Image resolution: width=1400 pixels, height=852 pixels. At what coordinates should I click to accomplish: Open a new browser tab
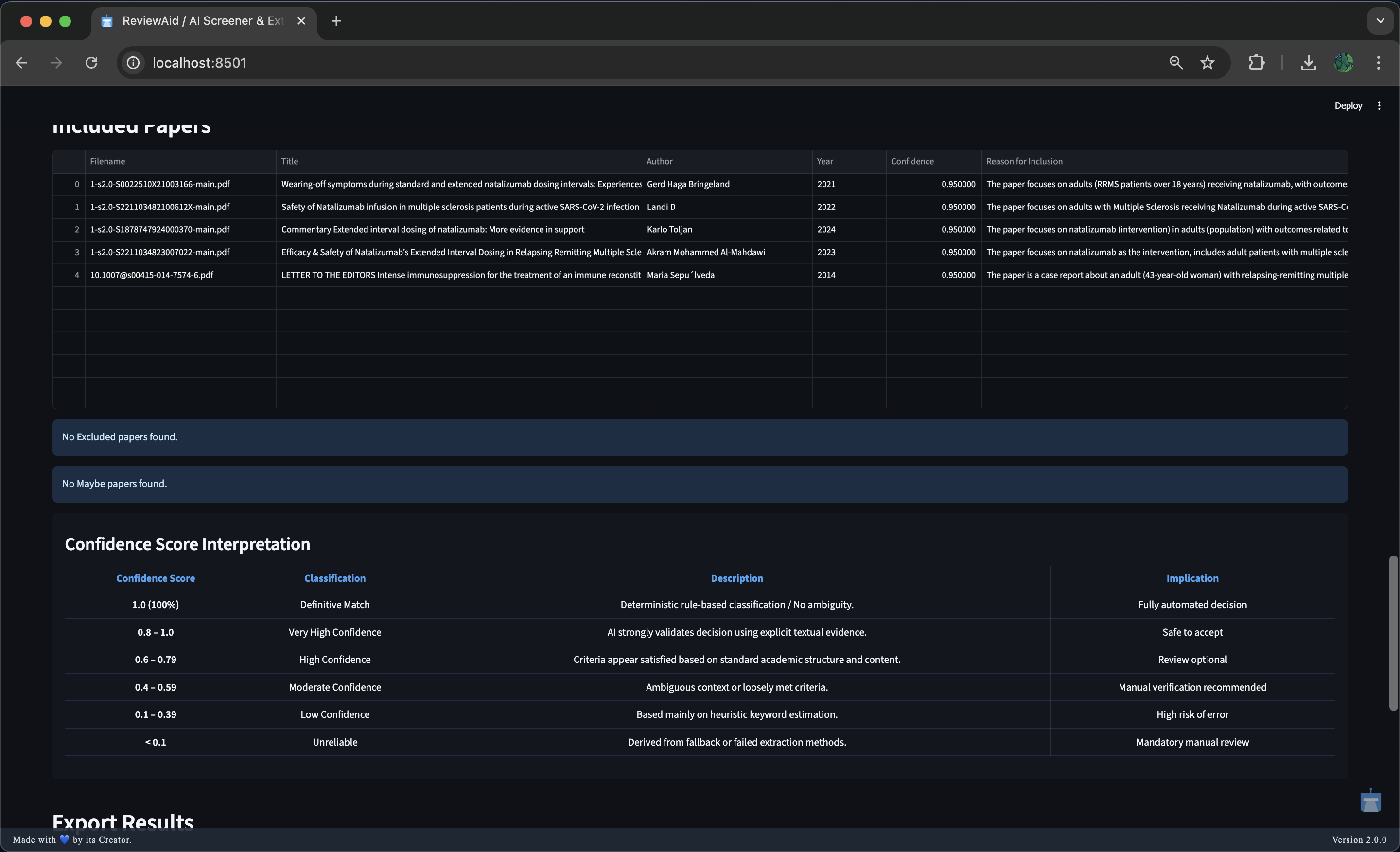[x=336, y=21]
